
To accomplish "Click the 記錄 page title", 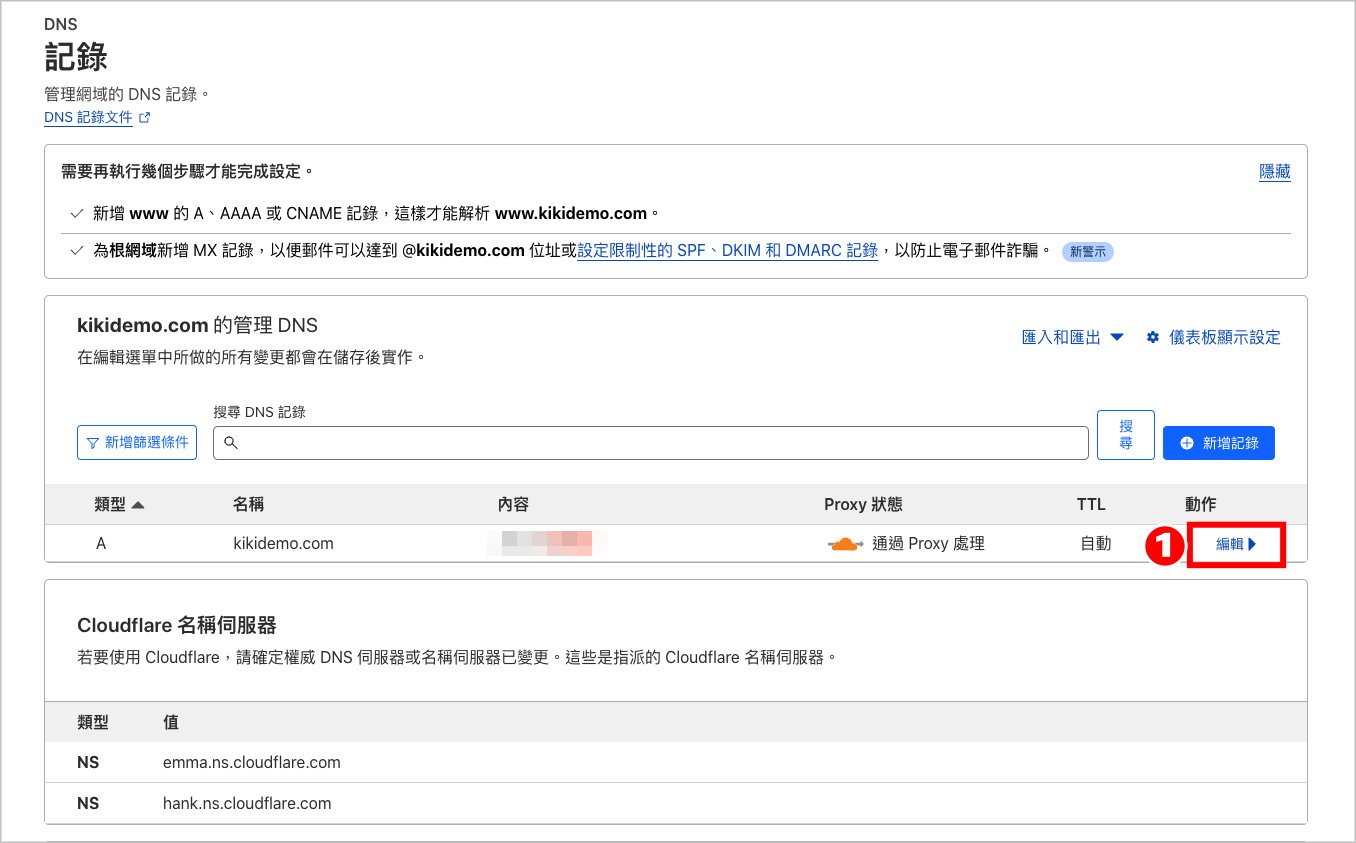I will pos(76,57).
